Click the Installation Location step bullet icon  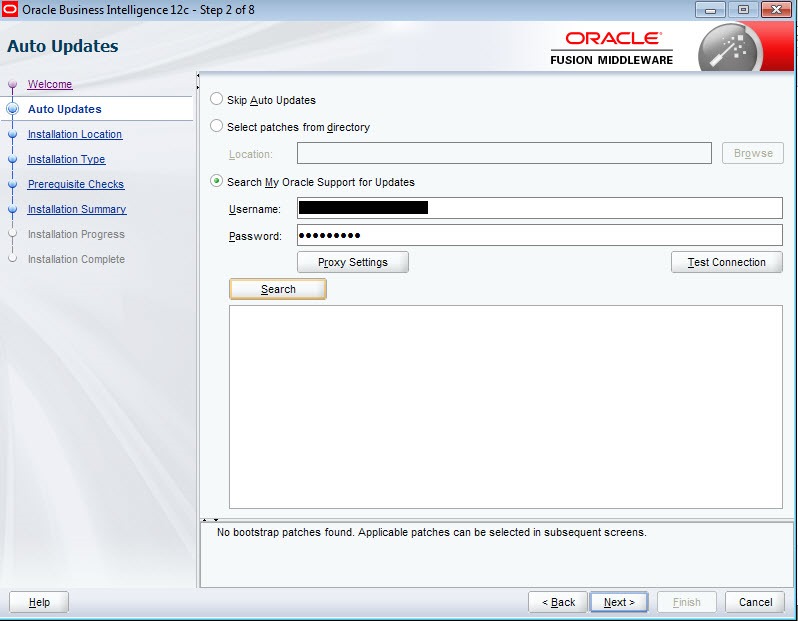13,134
